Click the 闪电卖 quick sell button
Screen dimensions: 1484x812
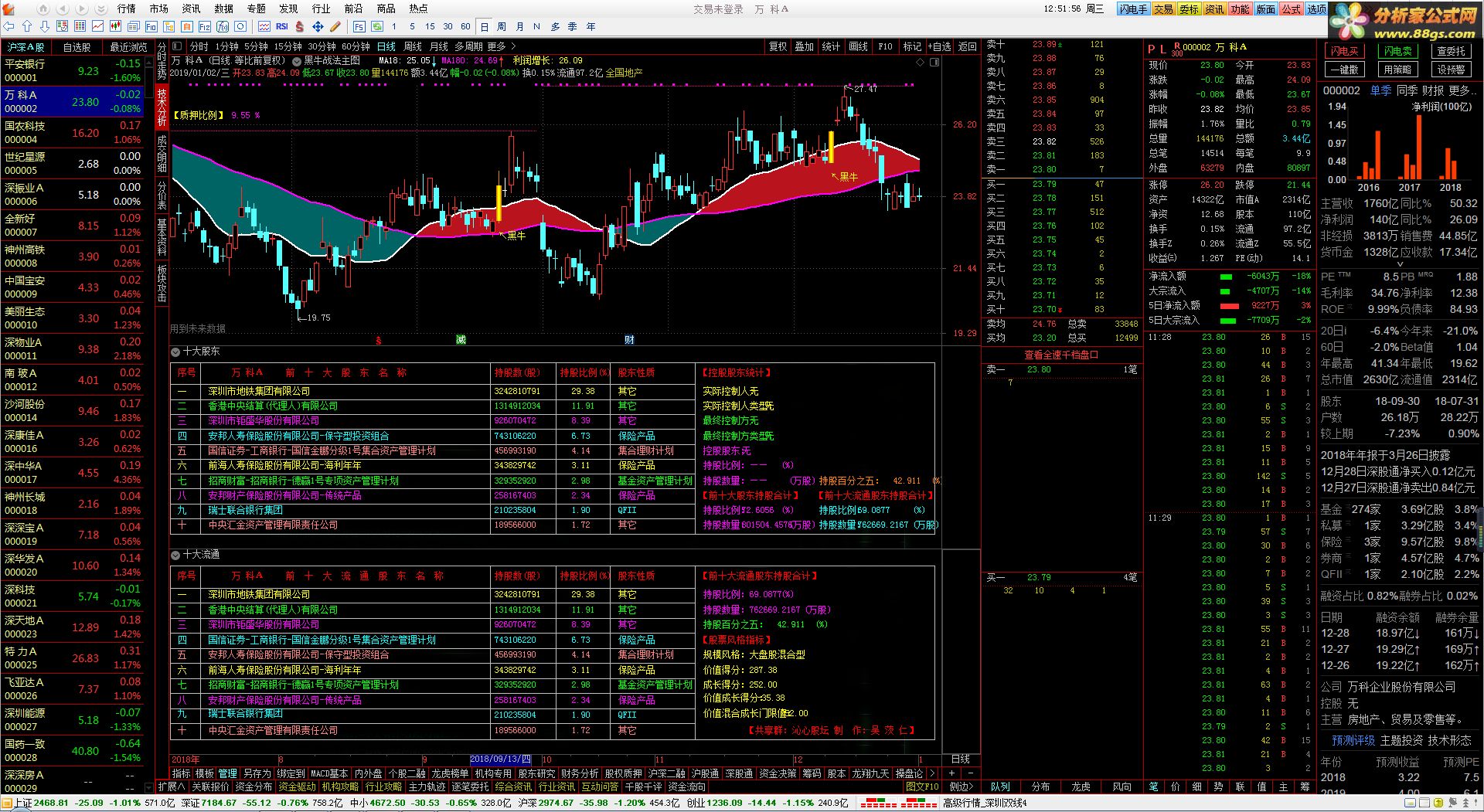[x=1397, y=52]
